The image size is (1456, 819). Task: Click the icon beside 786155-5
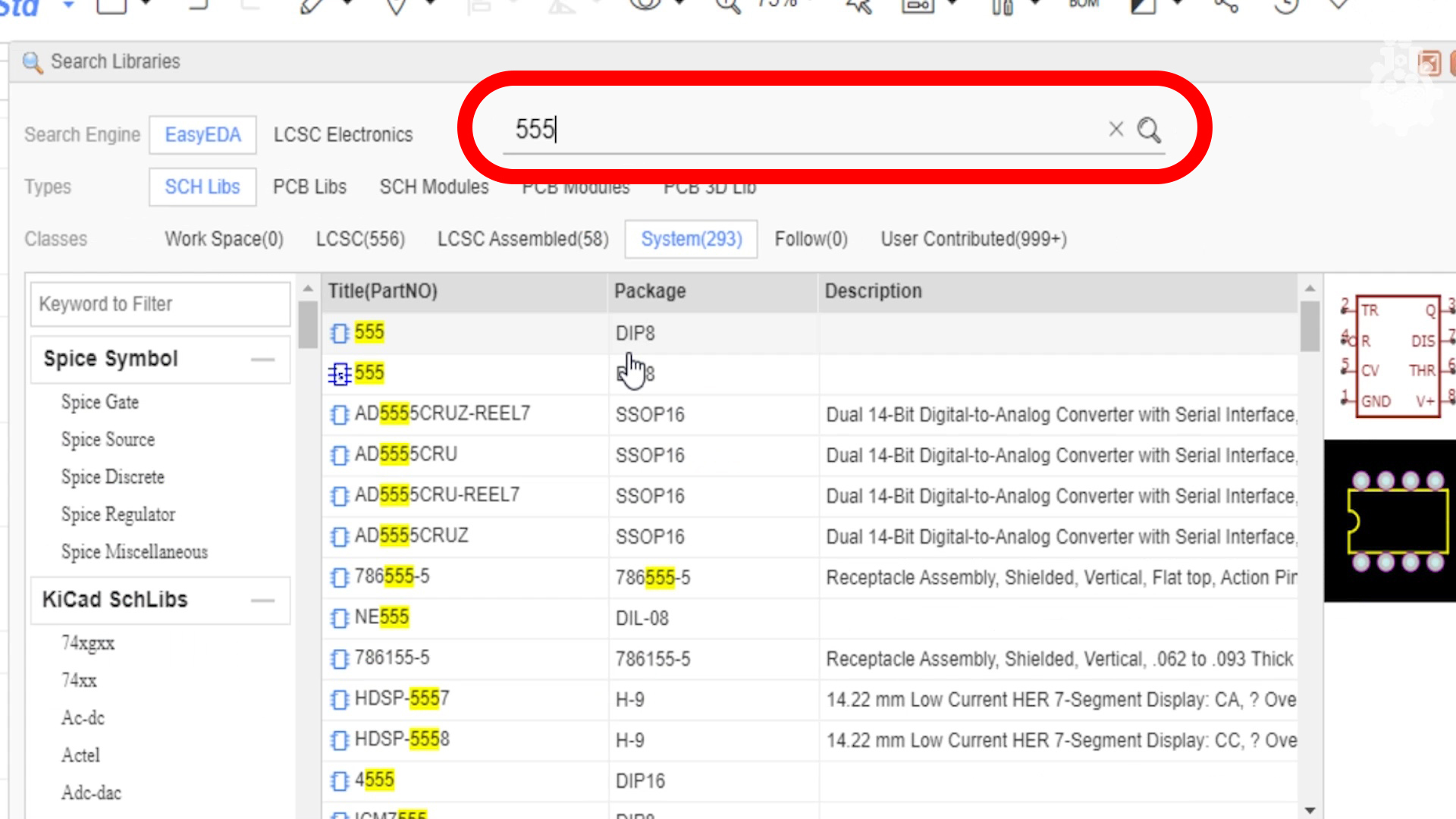click(x=339, y=659)
